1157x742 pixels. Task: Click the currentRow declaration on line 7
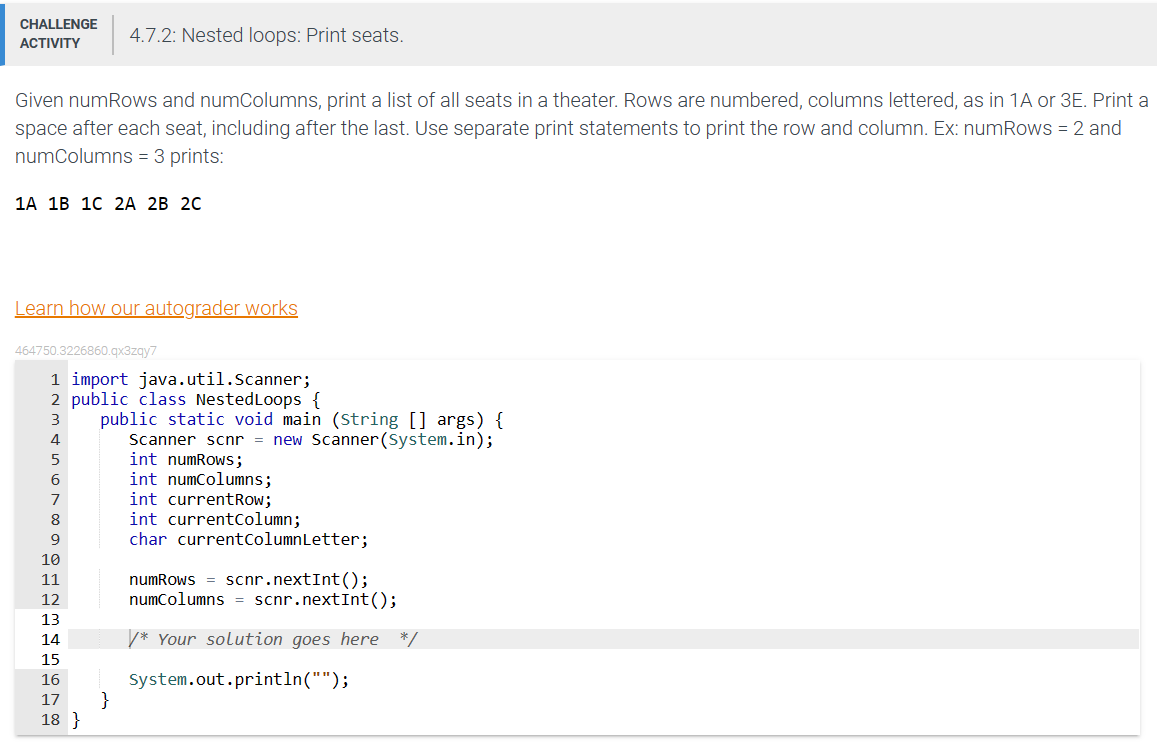point(200,499)
